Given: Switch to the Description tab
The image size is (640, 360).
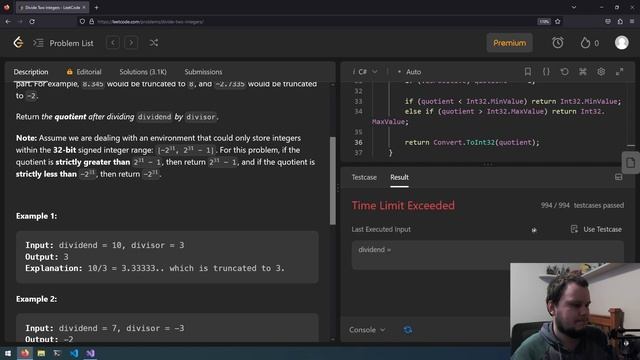Looking at the screenshot, I should pos(31,72).
